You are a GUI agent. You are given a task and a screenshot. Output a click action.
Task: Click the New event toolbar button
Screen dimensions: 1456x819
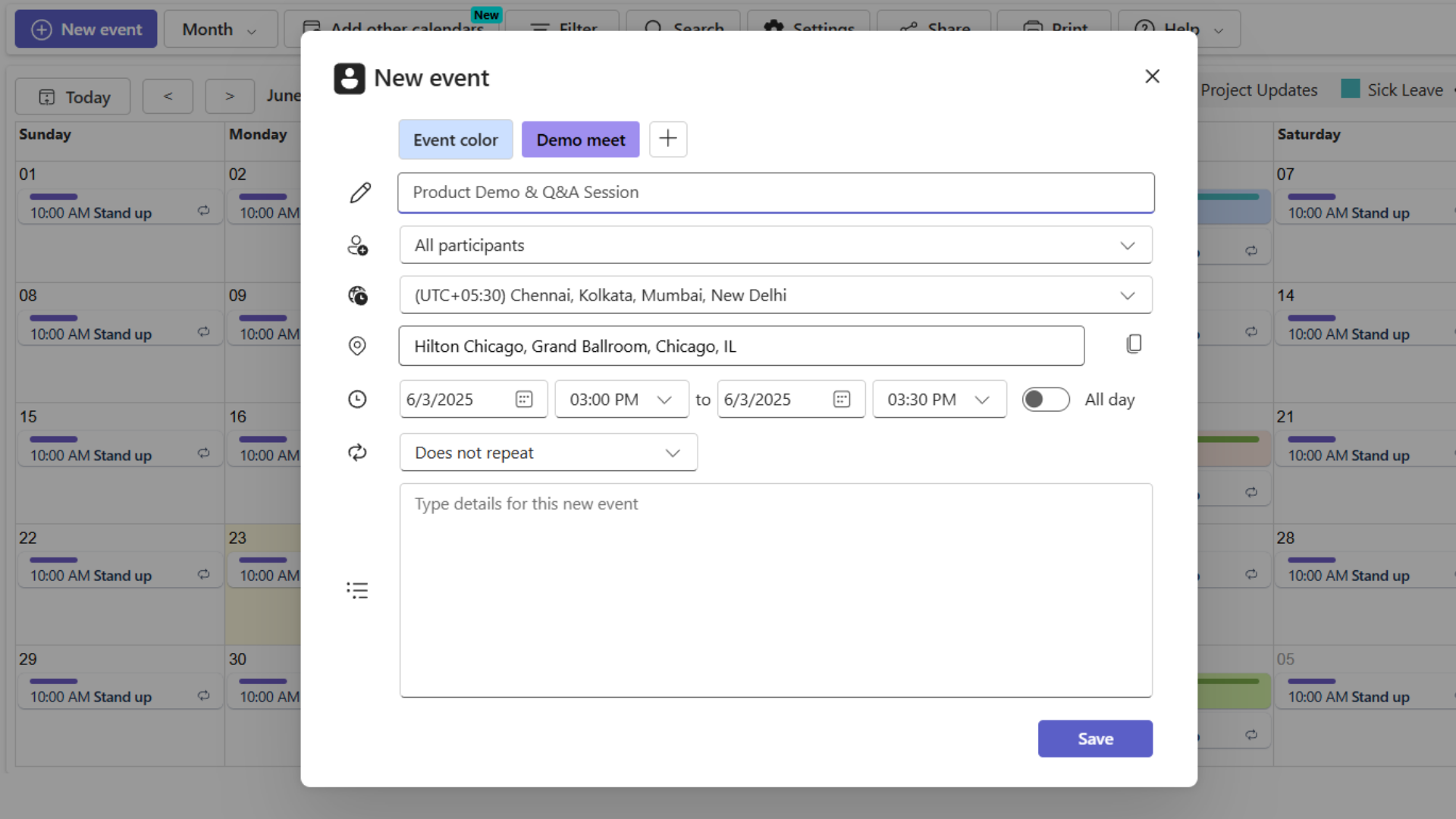(x=86, y=30)
